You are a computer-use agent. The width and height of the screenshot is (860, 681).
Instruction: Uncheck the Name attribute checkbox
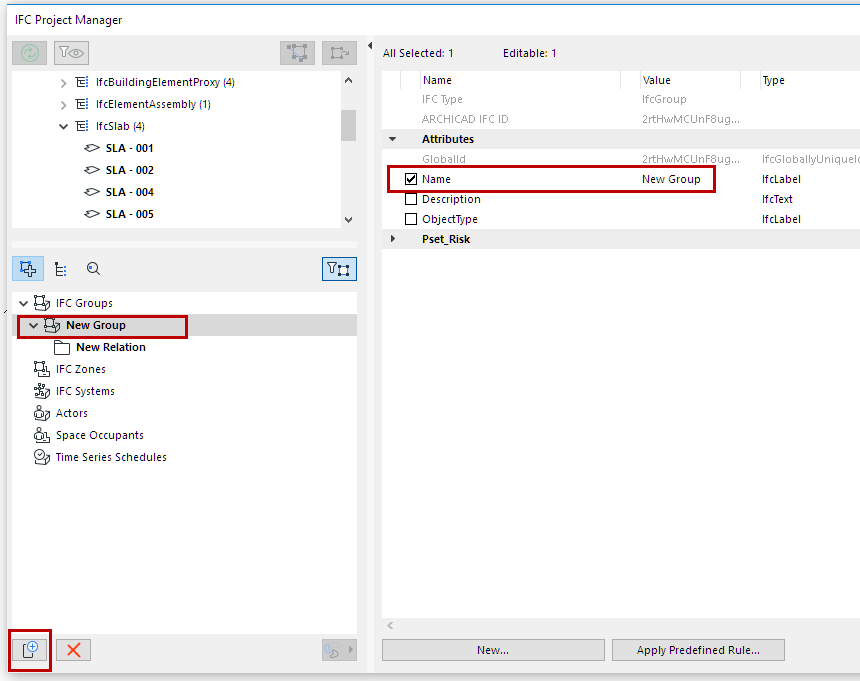coord(411,179)
